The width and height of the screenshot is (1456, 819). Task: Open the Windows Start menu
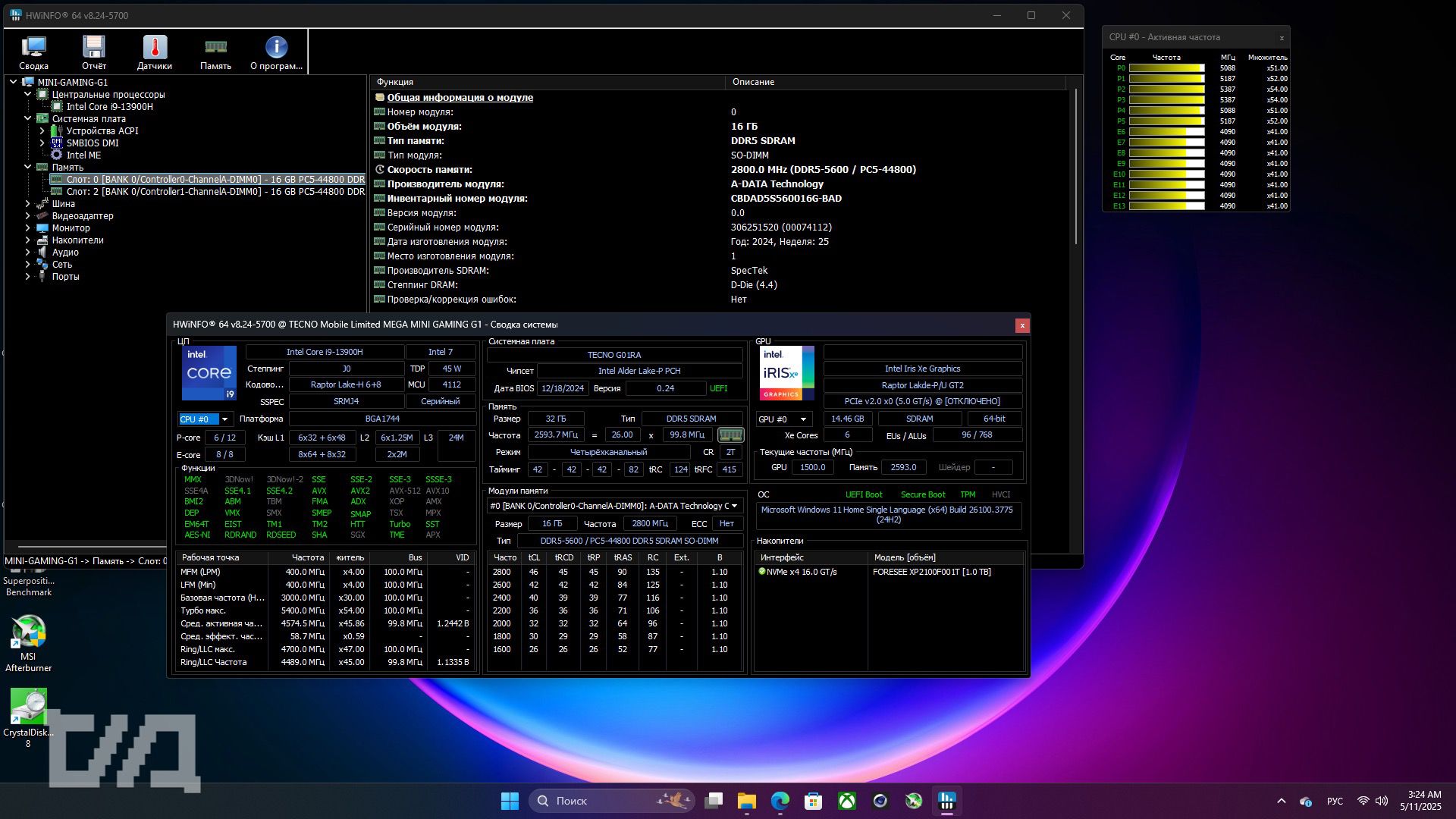pyautogui.click(x=510, y=801)
